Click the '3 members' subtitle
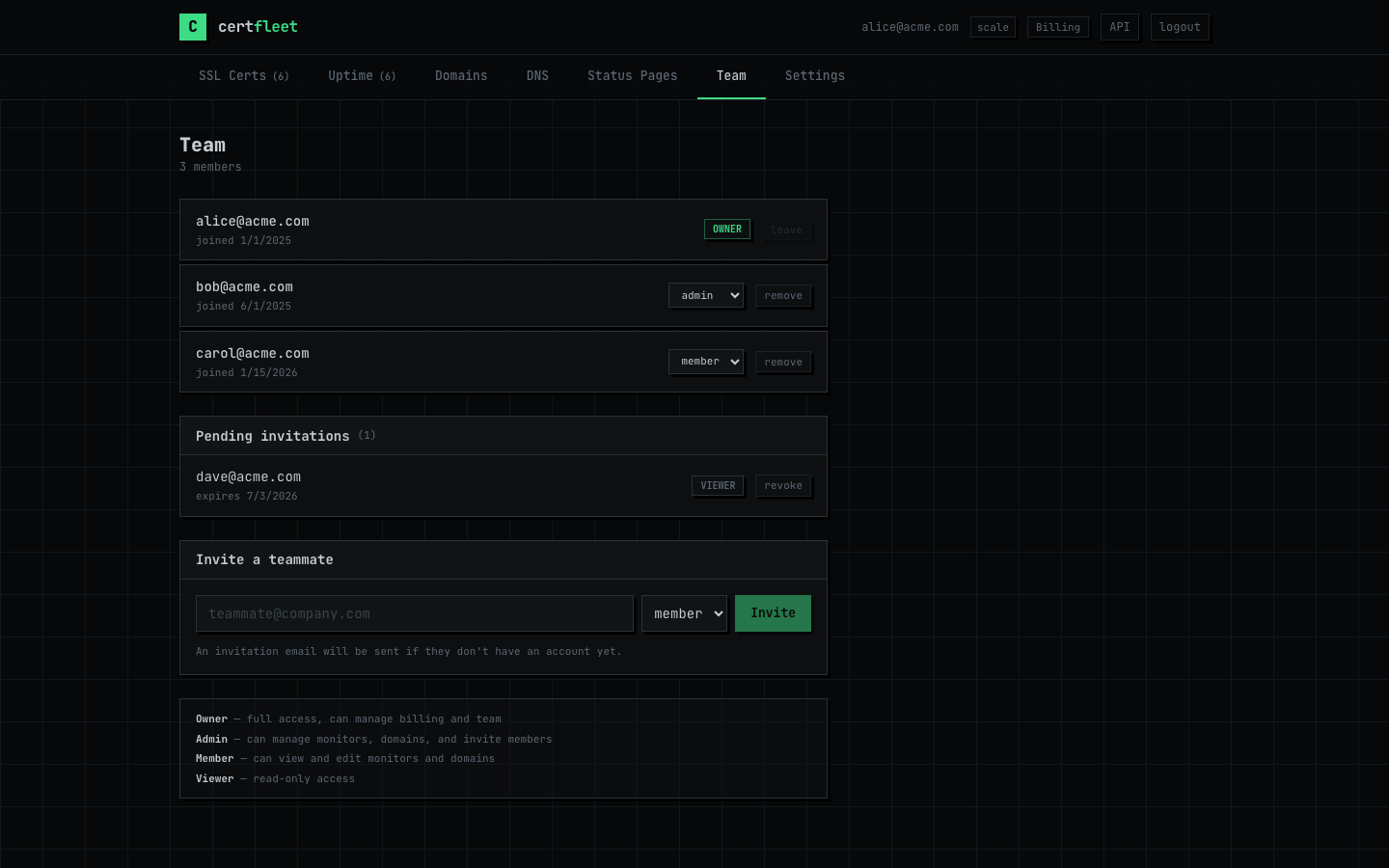This screenshot has height=868, width=1389. click(210, 167)
